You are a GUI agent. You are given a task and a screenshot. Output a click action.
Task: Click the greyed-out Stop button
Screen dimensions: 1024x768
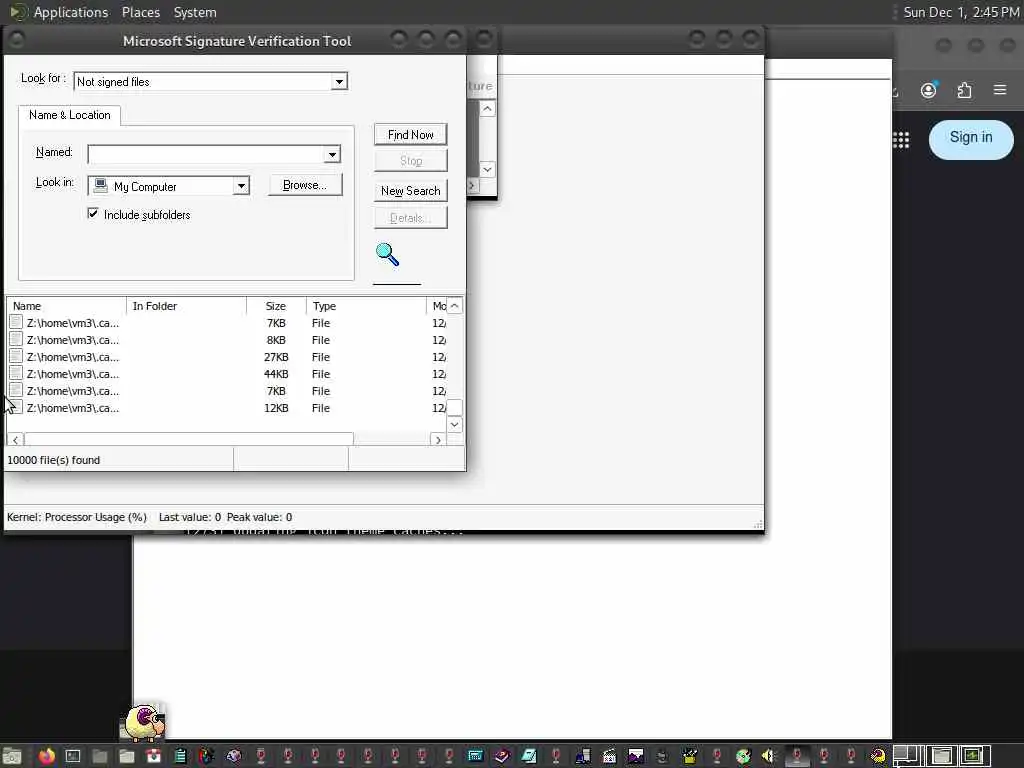(410, 161)
